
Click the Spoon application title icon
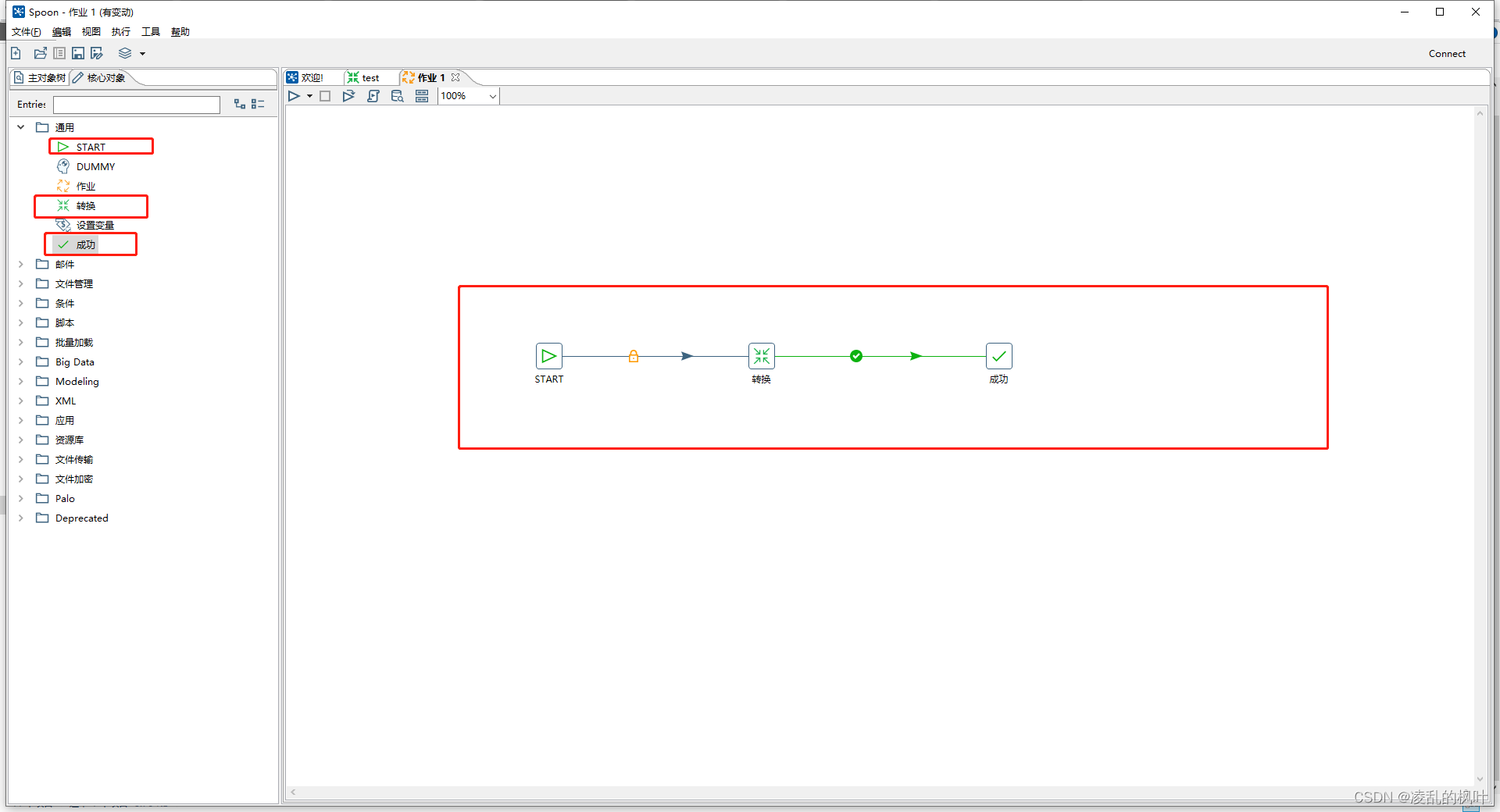pyautogui.click(x=19, y=12)
